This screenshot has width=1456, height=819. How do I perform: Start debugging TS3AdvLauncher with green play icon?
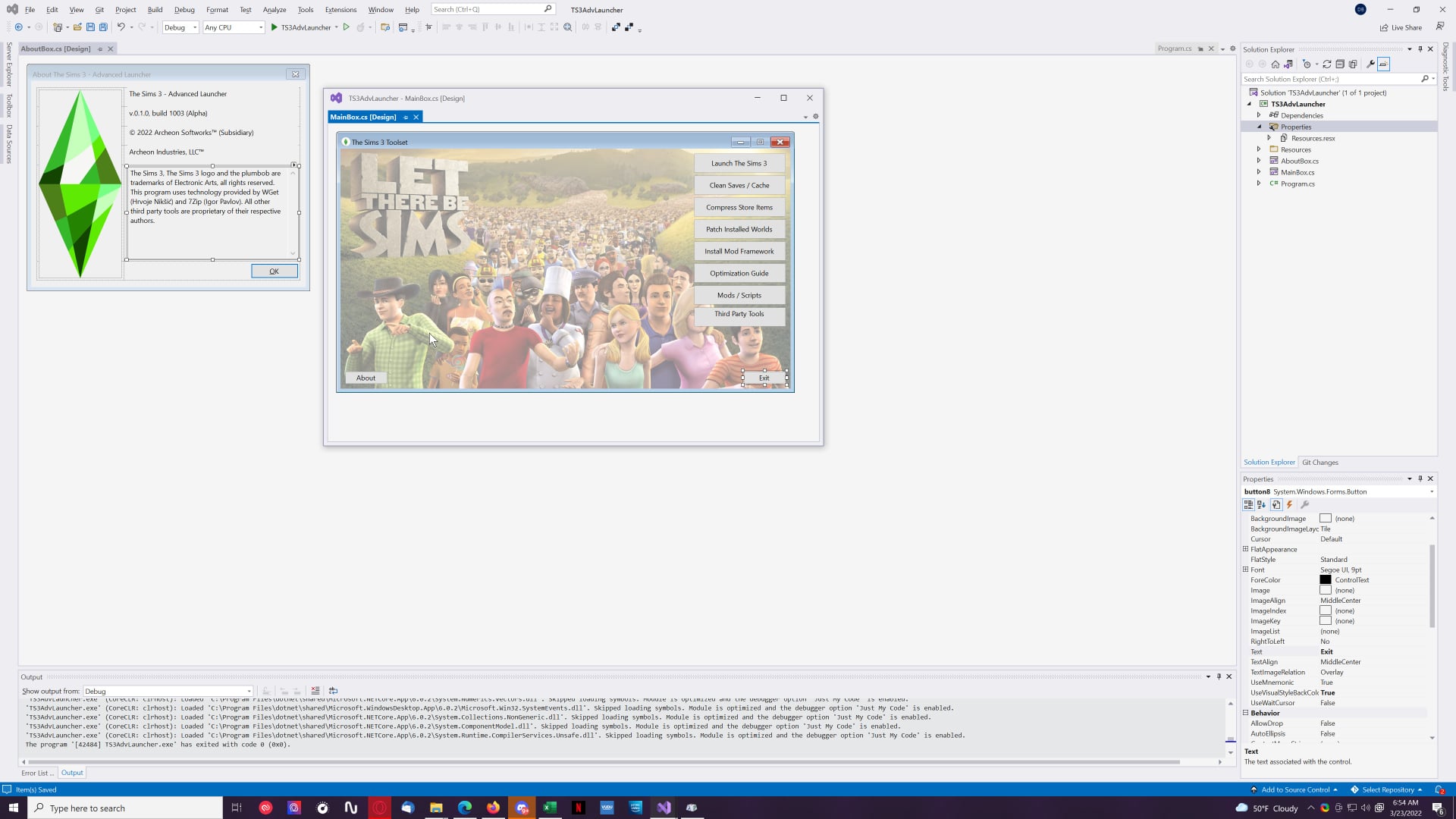[x=275, y=27]
